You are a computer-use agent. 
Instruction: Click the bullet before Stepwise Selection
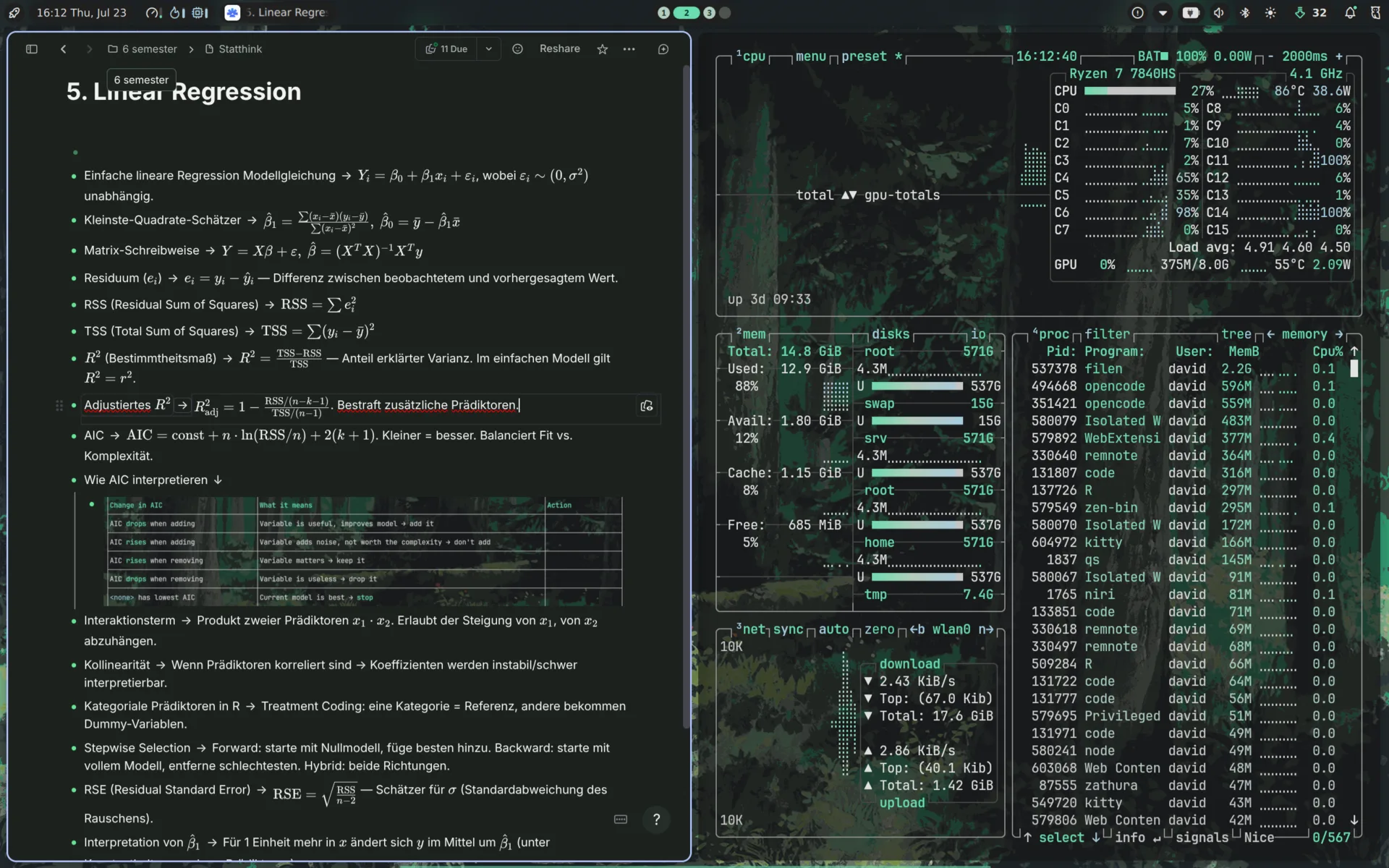tap(74, 749)
